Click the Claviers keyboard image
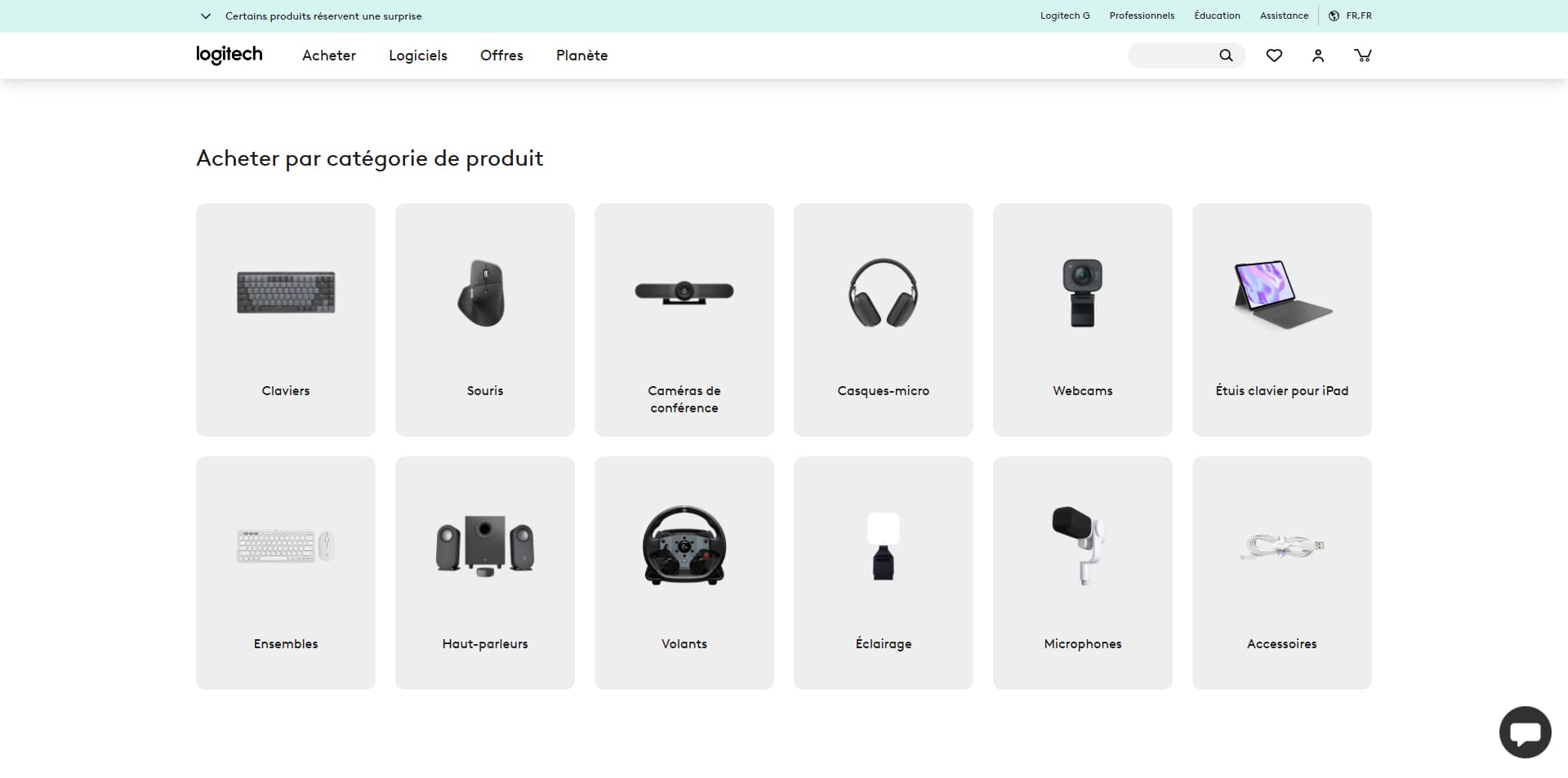This screenshot has height=778, width=1568. tap(286, 292)
